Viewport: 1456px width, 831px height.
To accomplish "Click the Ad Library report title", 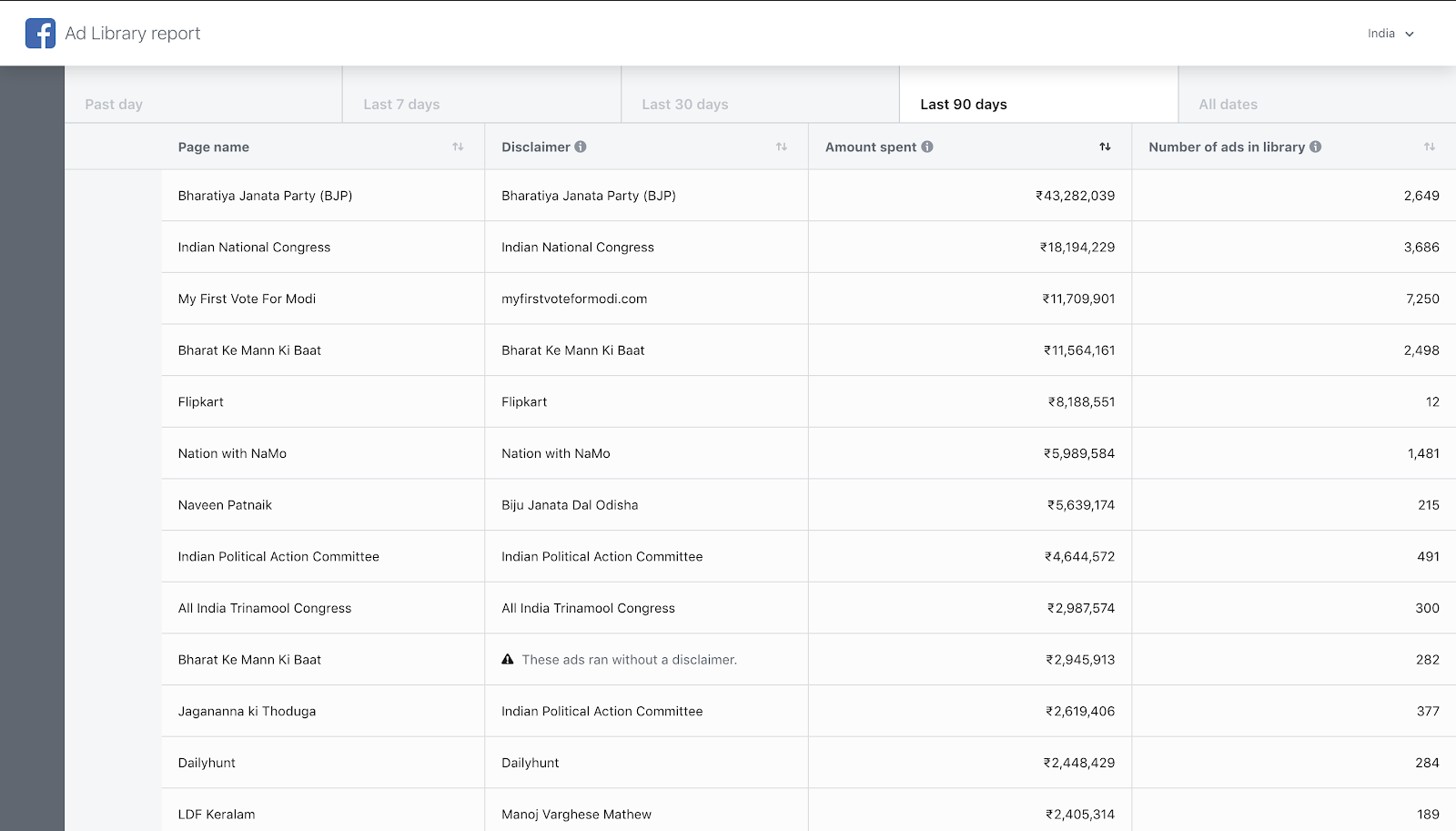I will click(133, 34).
